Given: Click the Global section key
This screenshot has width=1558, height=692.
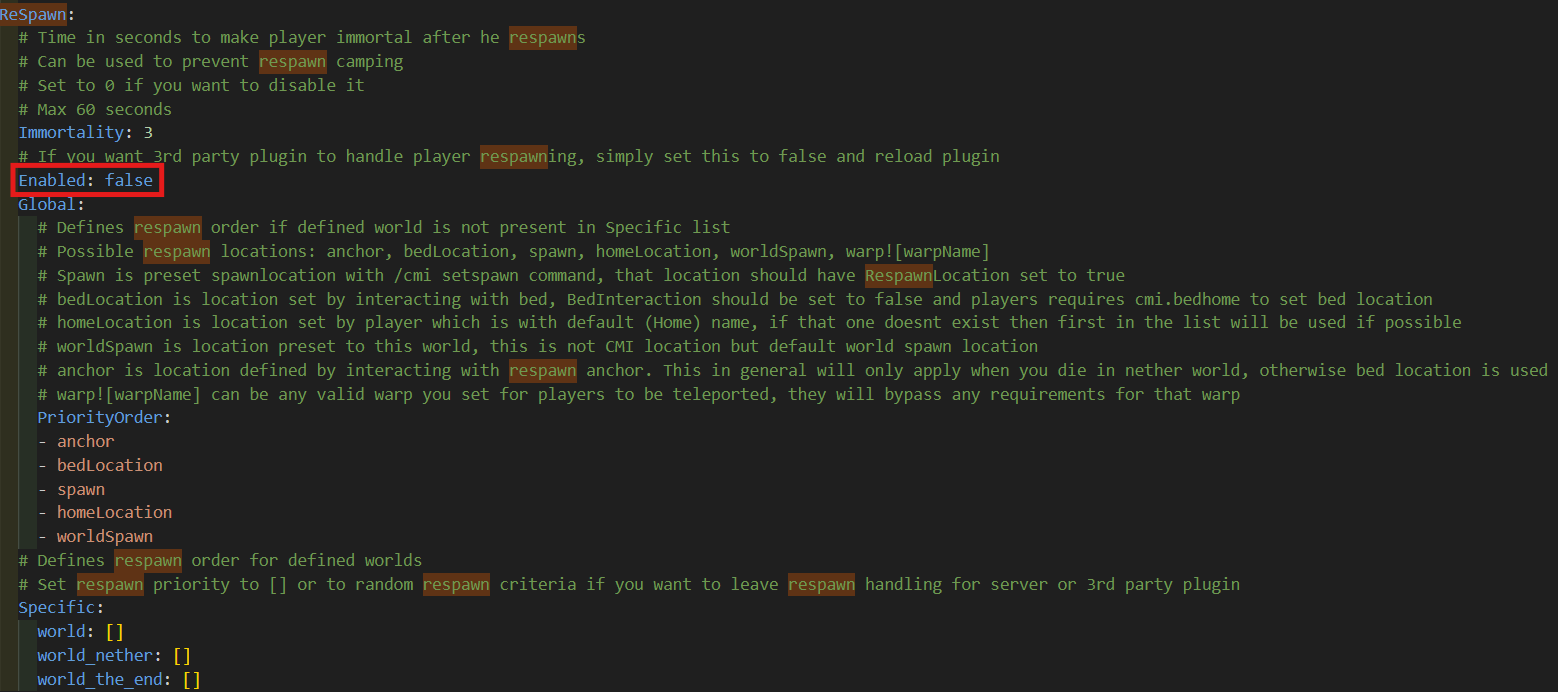Looking at the screenshot, I should tap(47, 205).
